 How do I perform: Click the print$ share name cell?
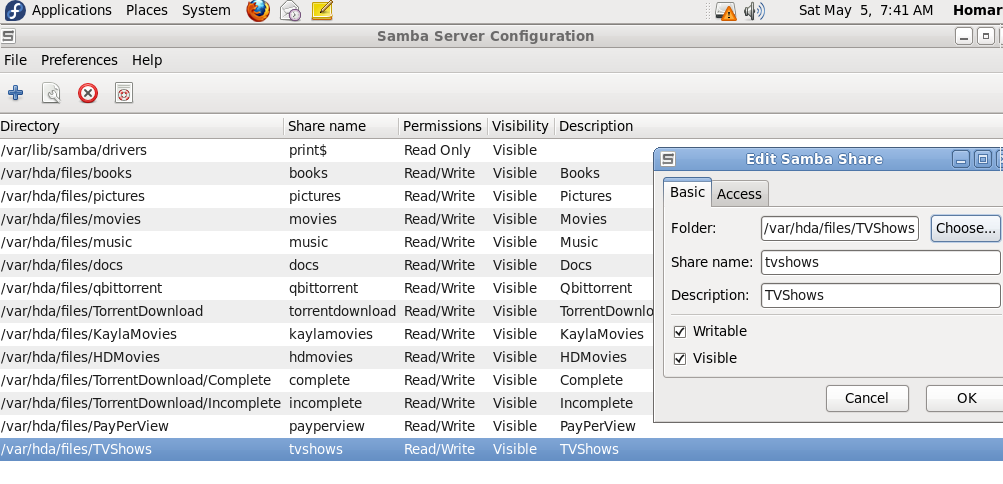308,151
